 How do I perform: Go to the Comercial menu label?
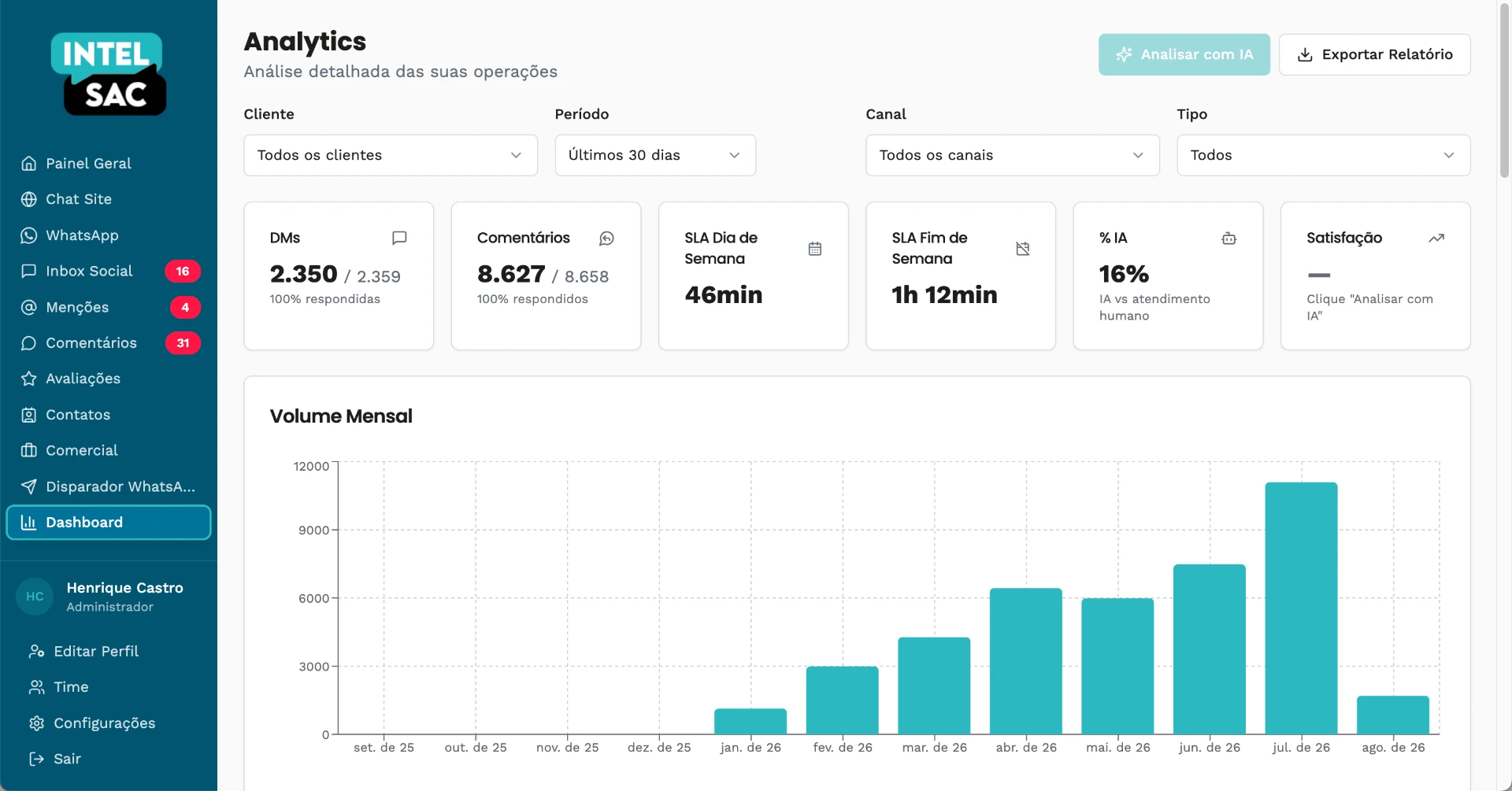pos(82,450)
